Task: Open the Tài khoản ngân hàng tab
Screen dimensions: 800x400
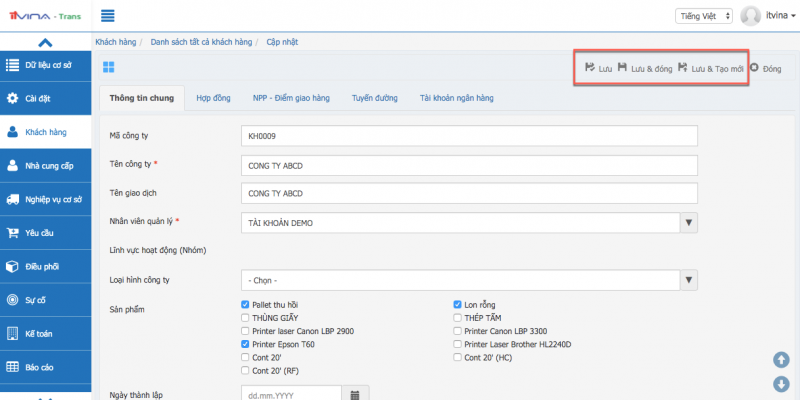Action: click(x=456, y=98)
